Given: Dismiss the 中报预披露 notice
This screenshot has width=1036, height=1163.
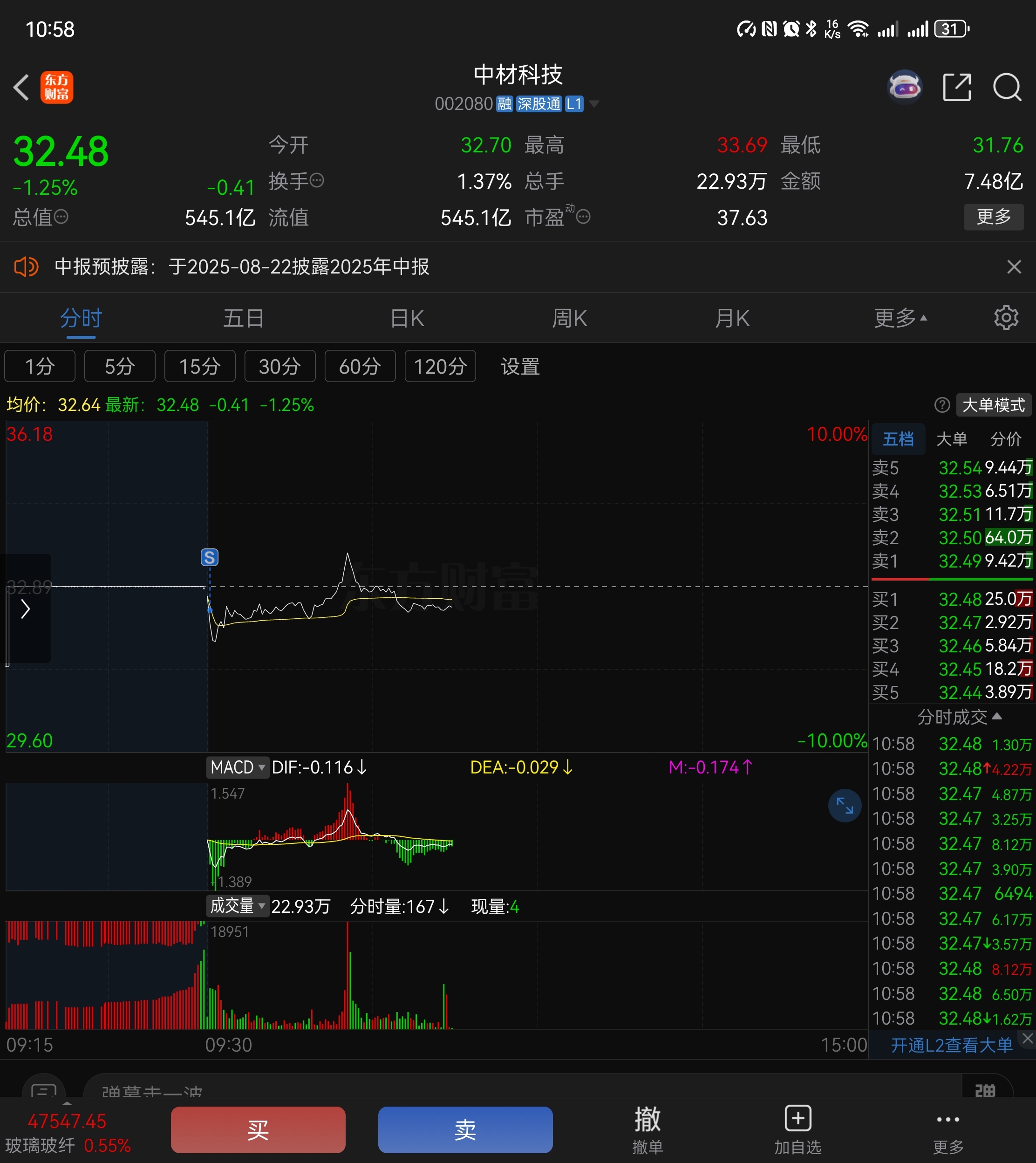Looking at the screenshot, I should [1014, 267].
